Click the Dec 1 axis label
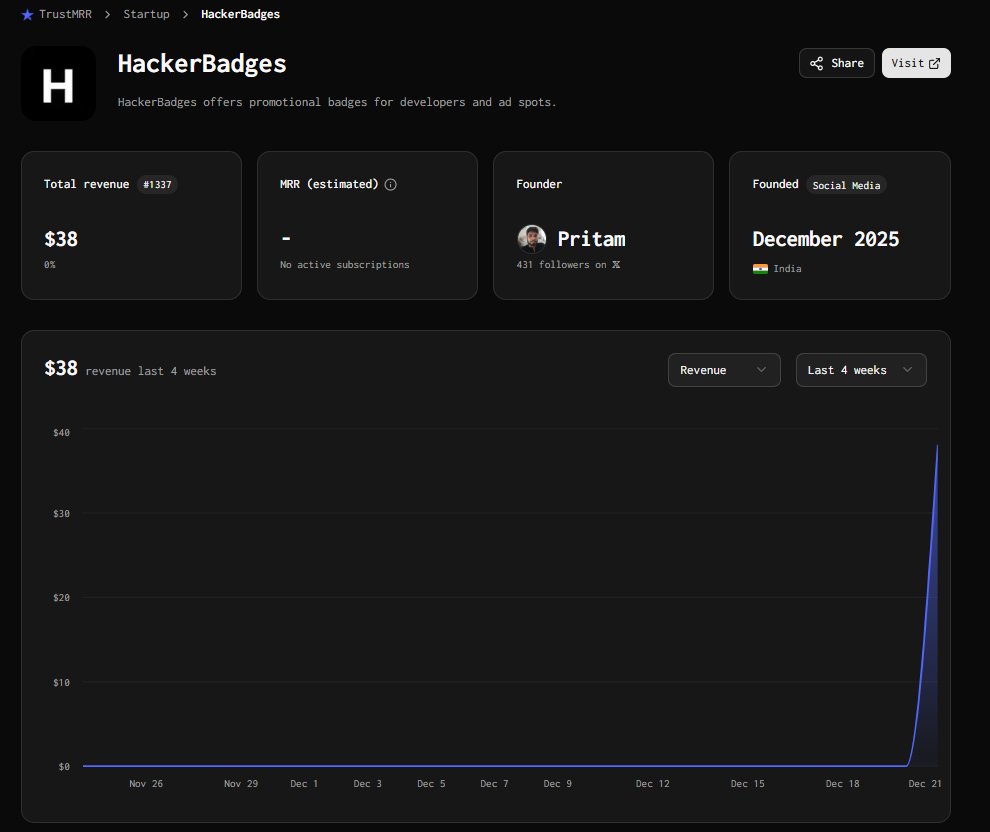 pyautogui.click(x=304, y=783)
